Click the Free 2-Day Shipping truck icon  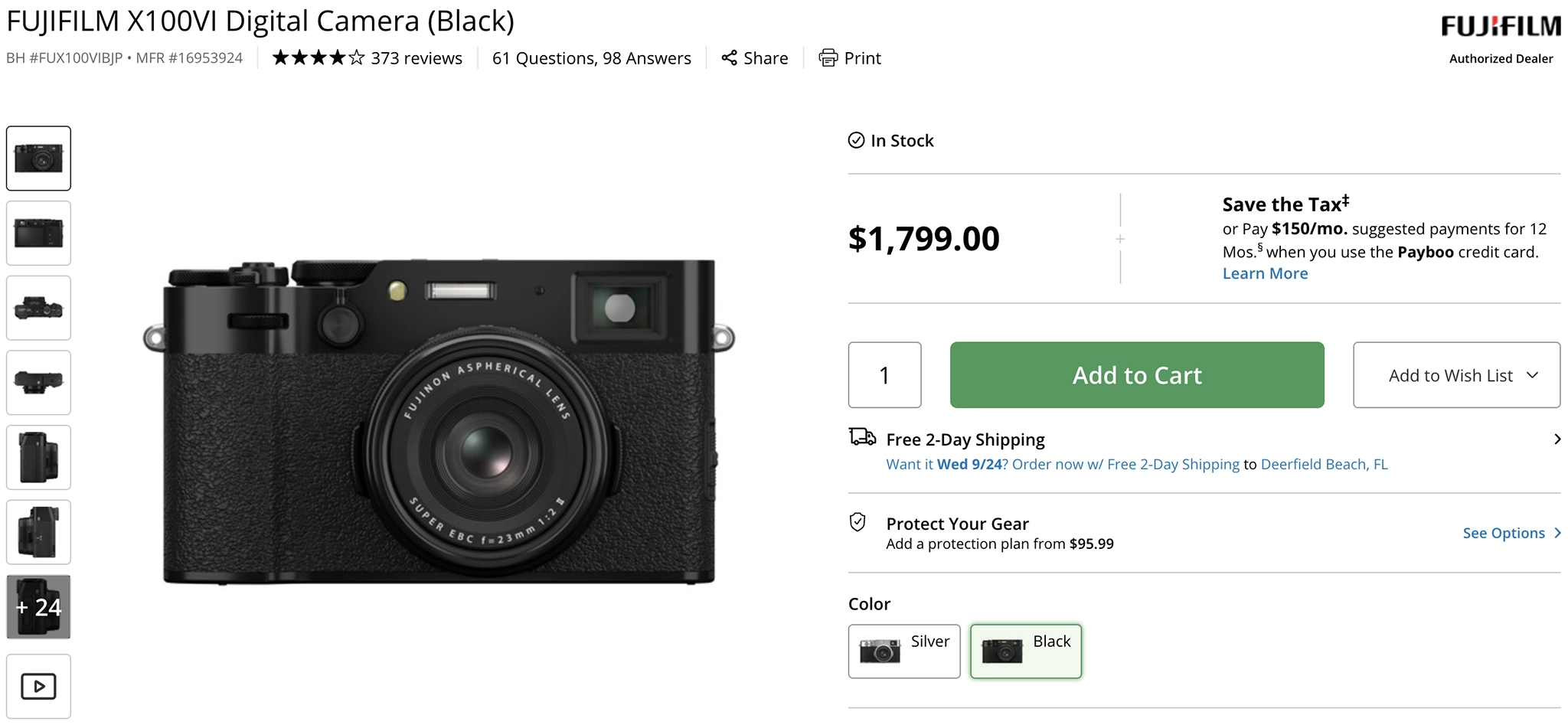click(x=862, y=437)
